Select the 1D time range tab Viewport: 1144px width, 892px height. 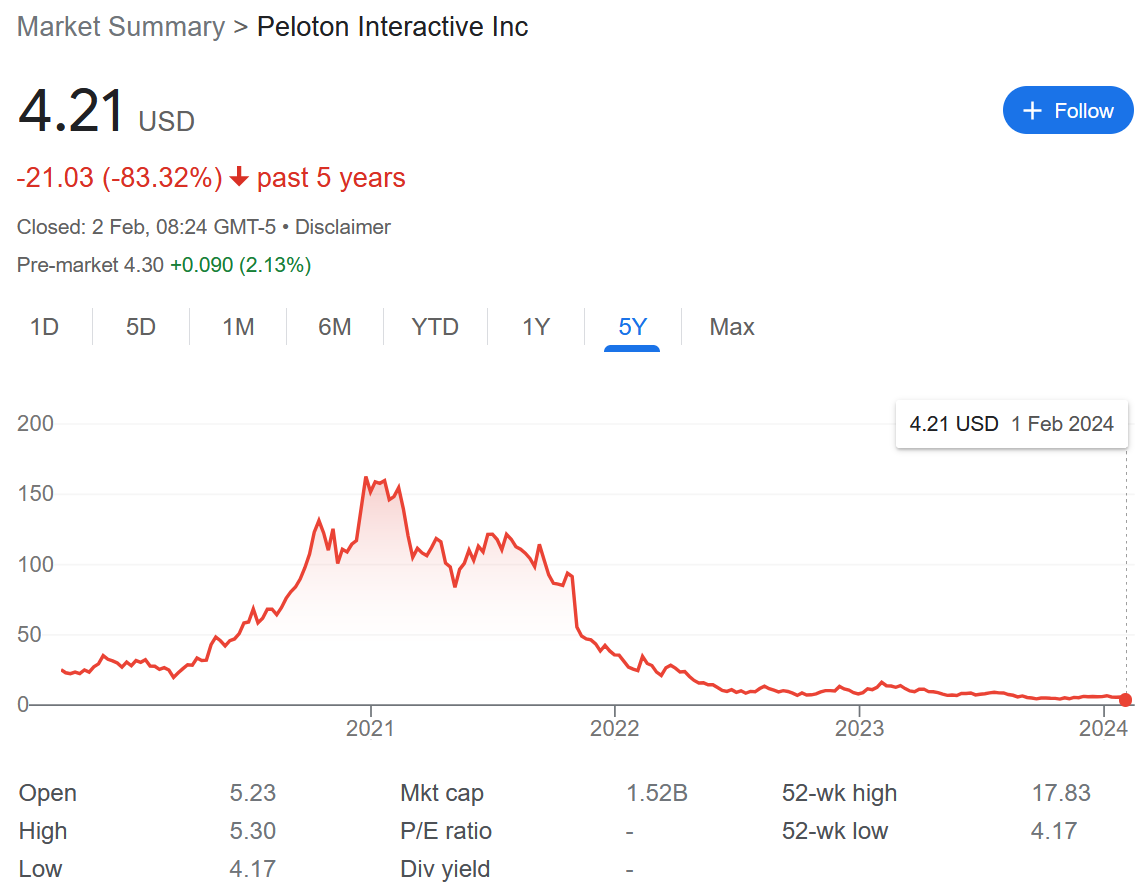point(44,327)
